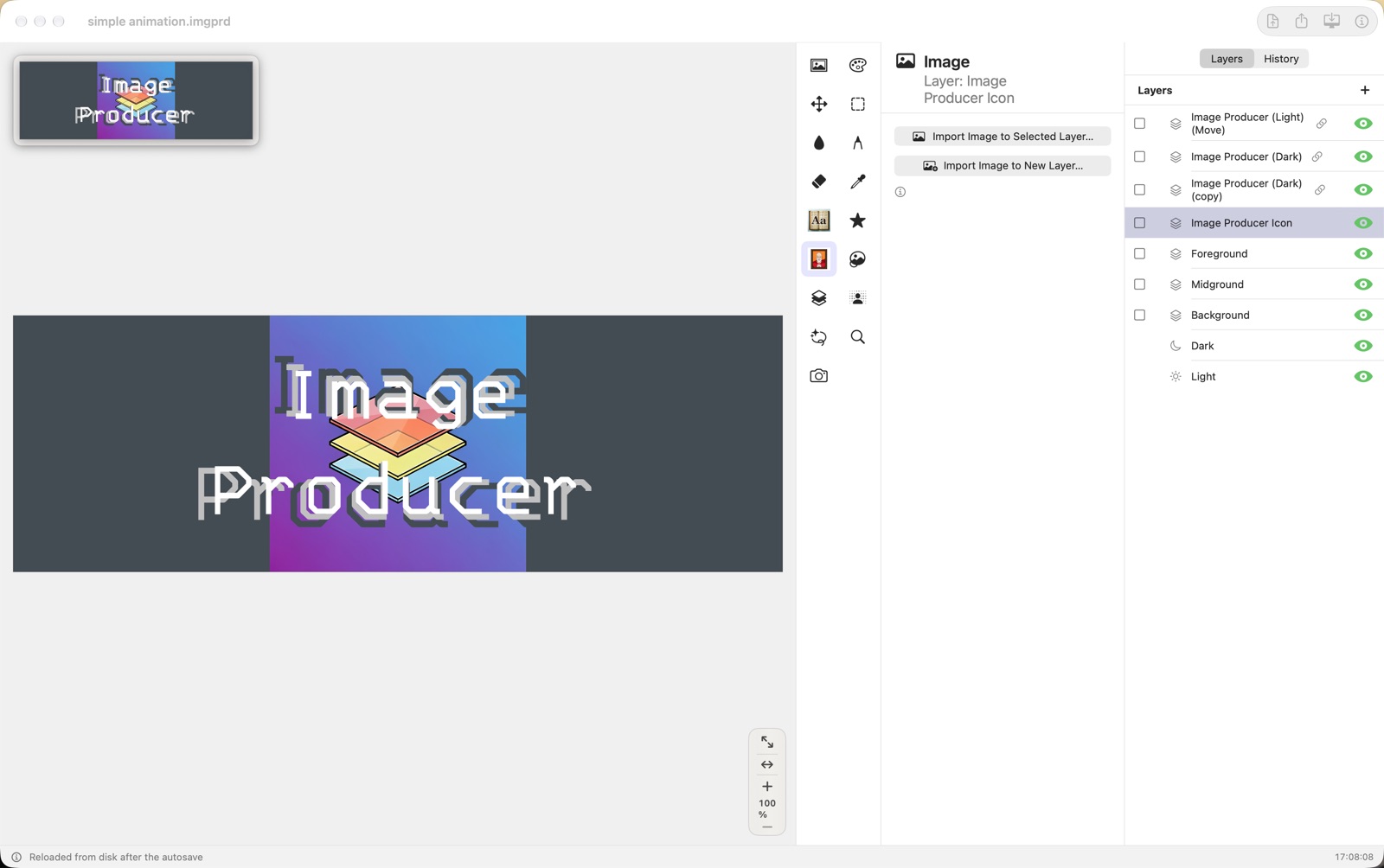1384x868 pixels.
Task: Open the rotate transform tool
Action: click(x=818, y=337)
